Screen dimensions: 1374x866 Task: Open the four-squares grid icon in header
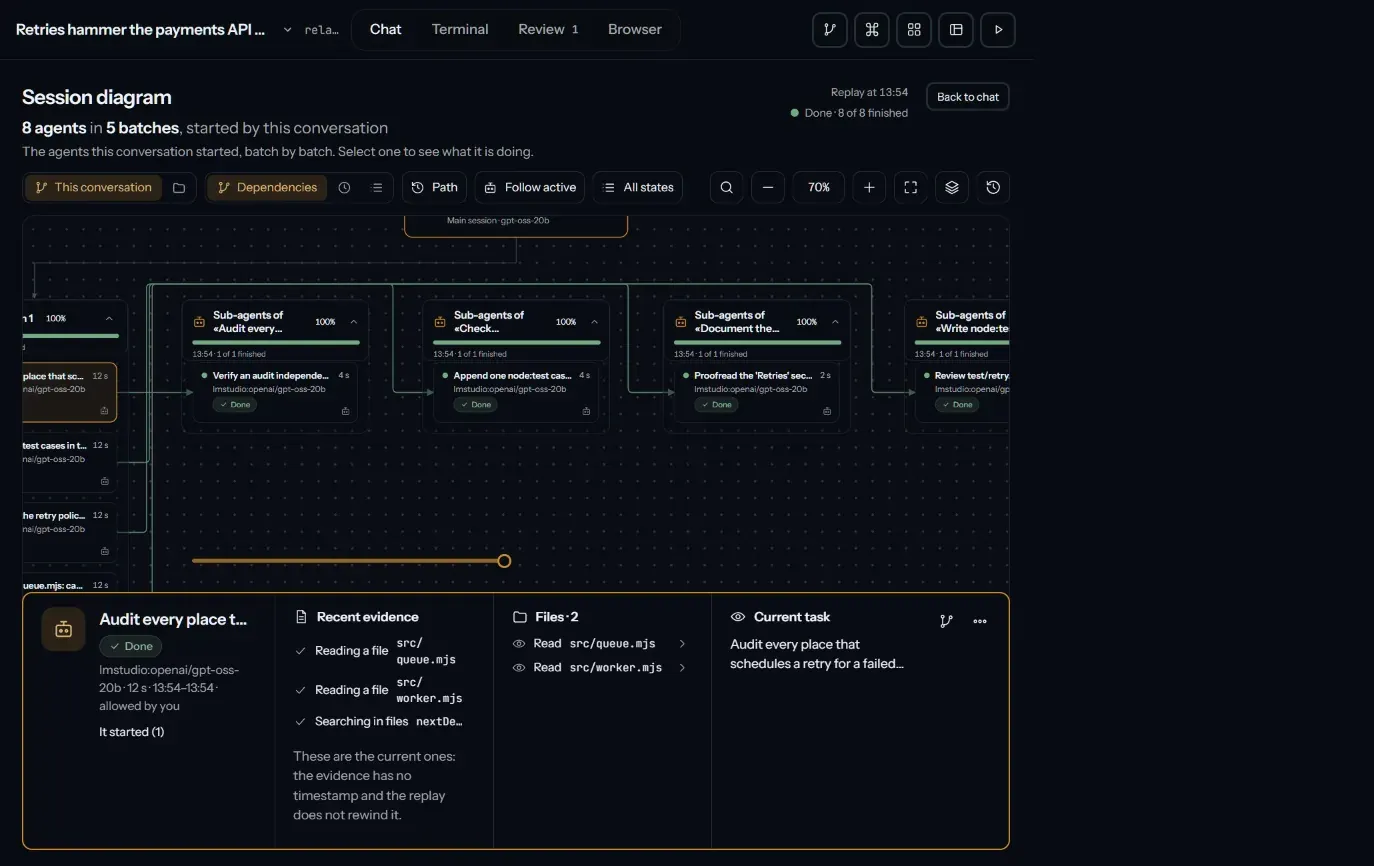click(914, 30)
